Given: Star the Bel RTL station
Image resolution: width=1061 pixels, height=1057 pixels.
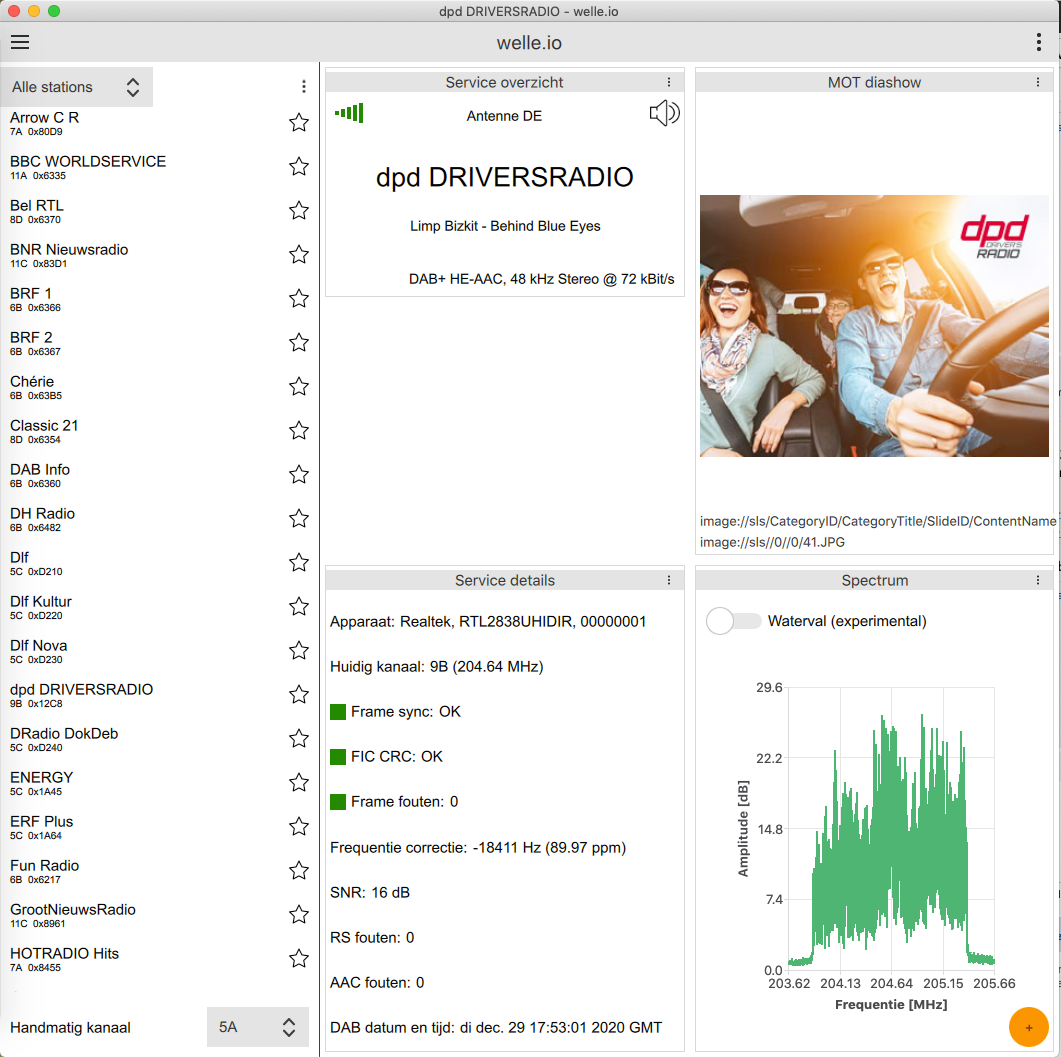Looking at the screenshot, I should point(299,210).
